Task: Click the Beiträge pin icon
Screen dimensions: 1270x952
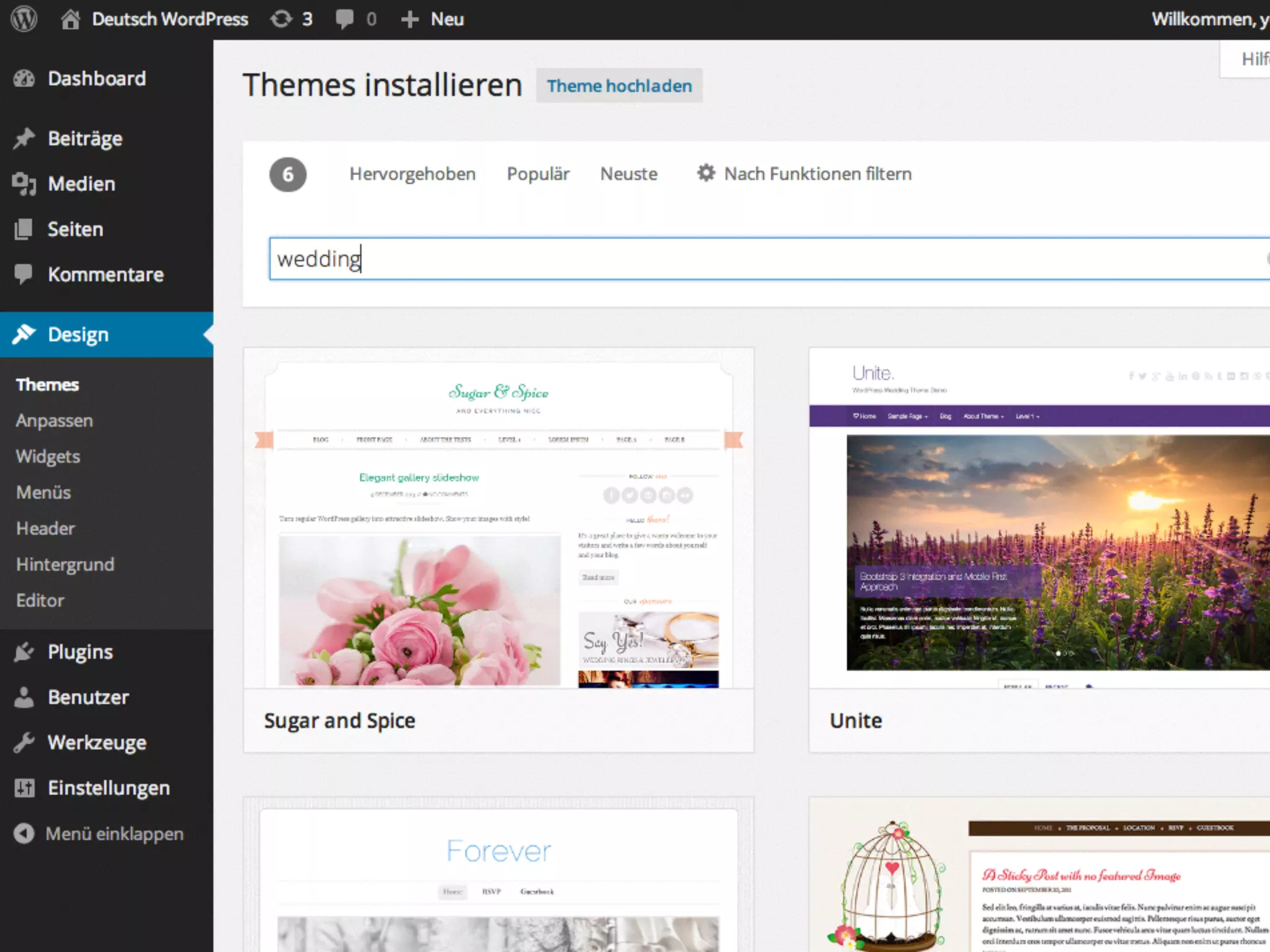Action: (x=24, y=138)
